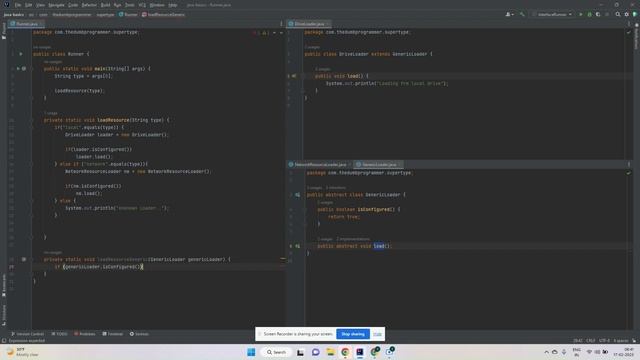Open the VCS menu

(x=142, y=5)
